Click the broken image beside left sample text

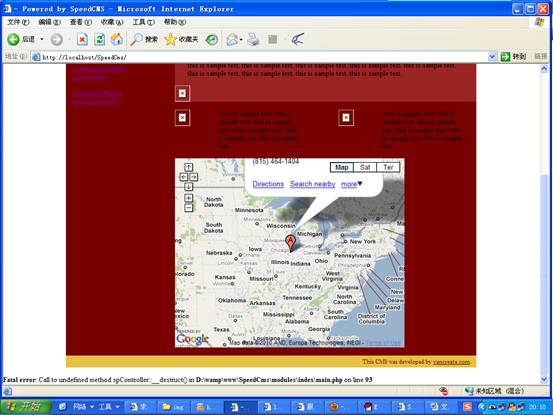pos(182,117)
